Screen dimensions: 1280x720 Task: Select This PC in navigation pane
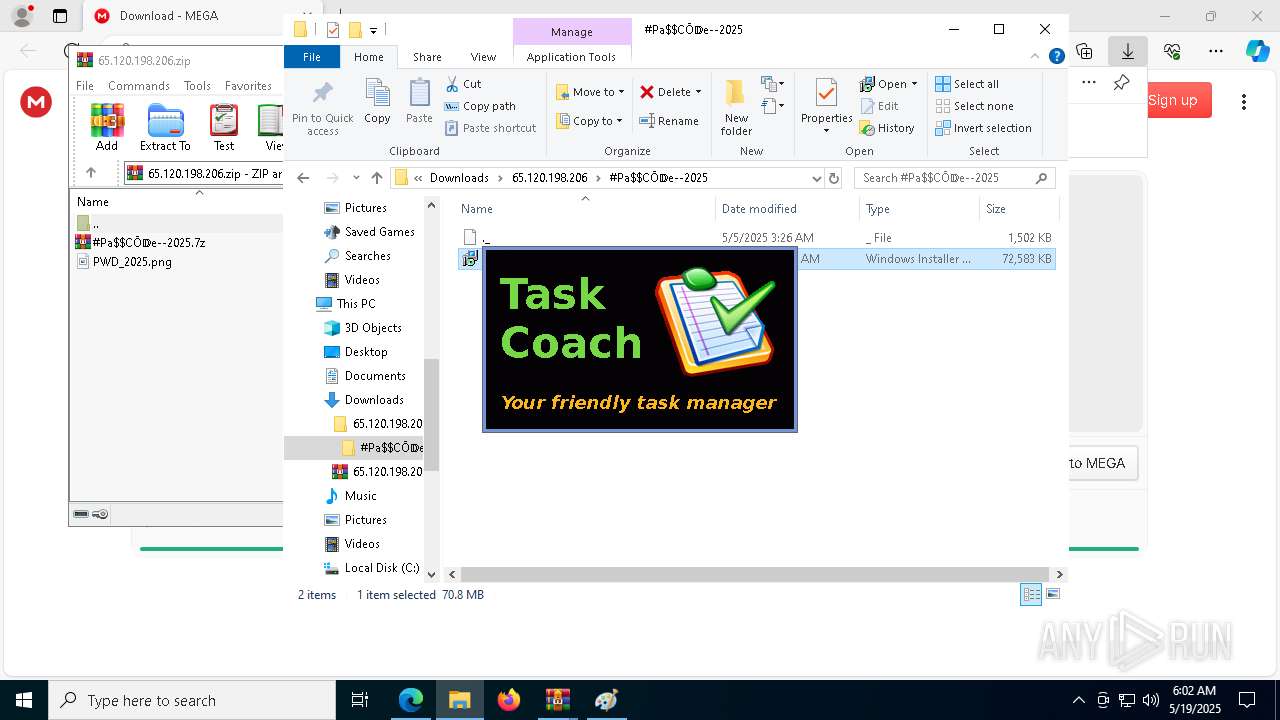[x=345, y=304]
